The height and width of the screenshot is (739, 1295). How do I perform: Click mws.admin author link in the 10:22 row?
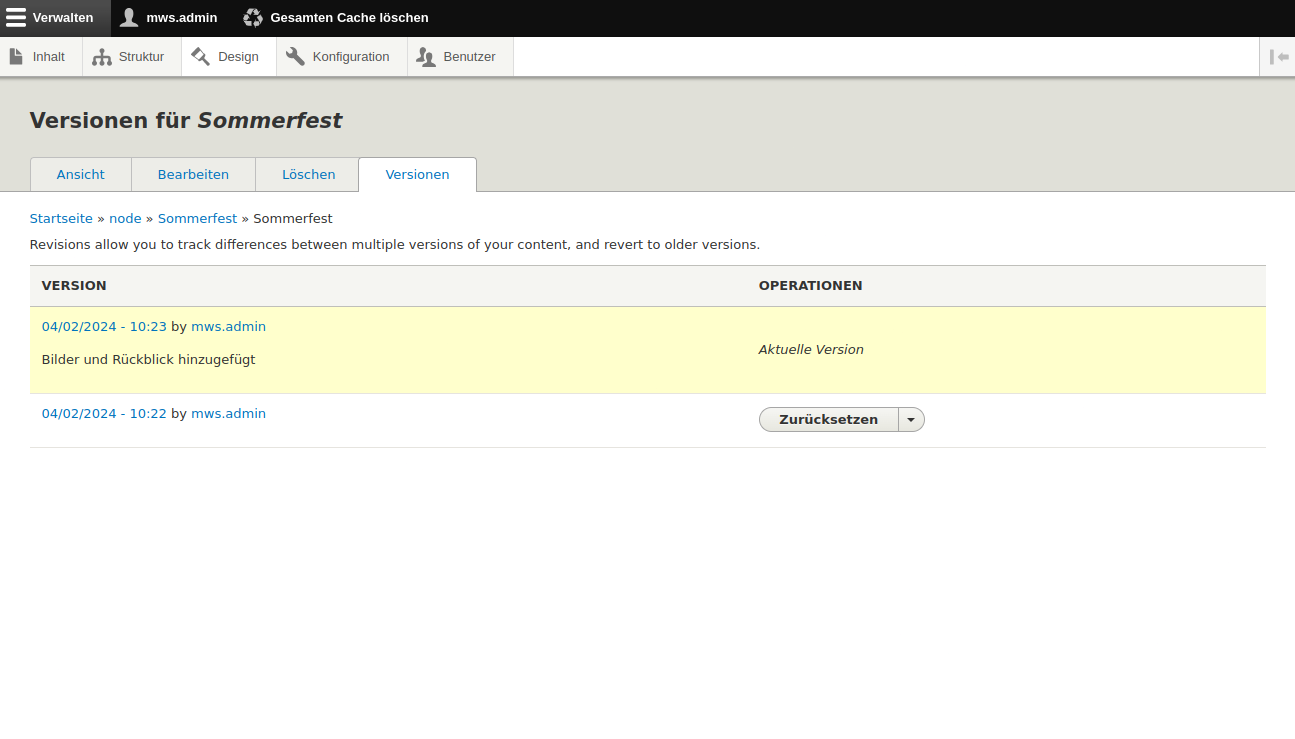click(228, 414)
